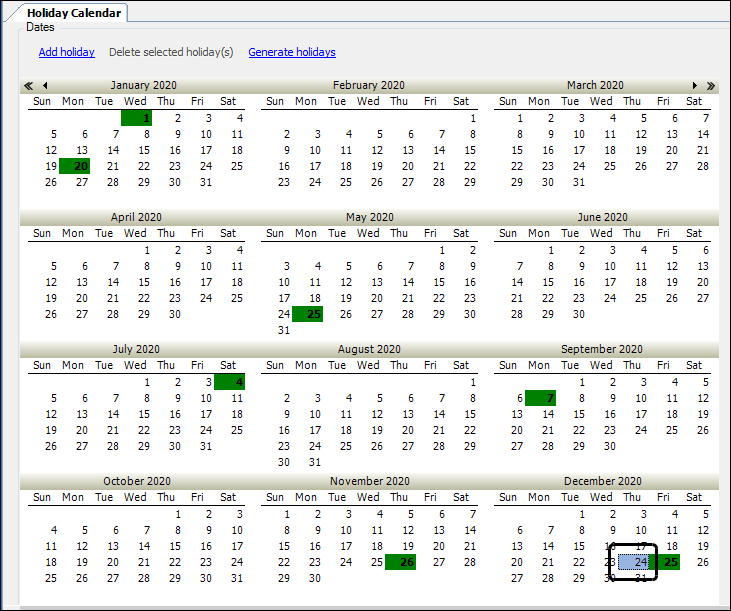Click the double-left arrow to jump back
731x611 pixels.
[29, 86]
